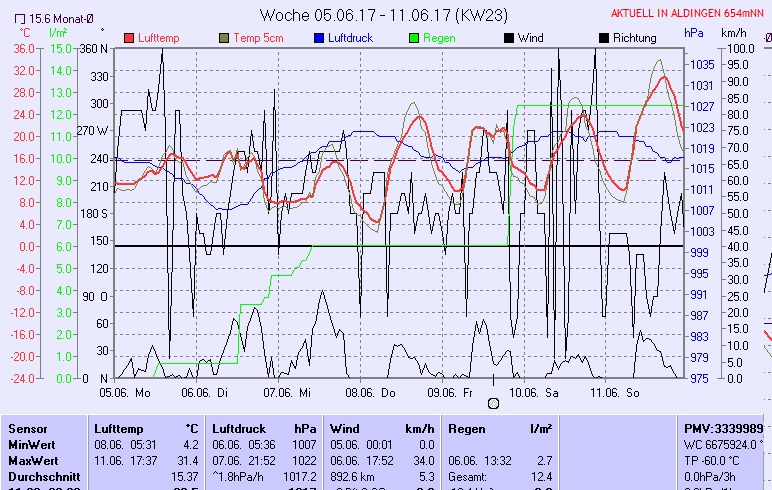Viewport: 772px width, 490px height.
Task: Click the AKTUELL IN ALDINGEN 654mNN link
Action: 690,13
